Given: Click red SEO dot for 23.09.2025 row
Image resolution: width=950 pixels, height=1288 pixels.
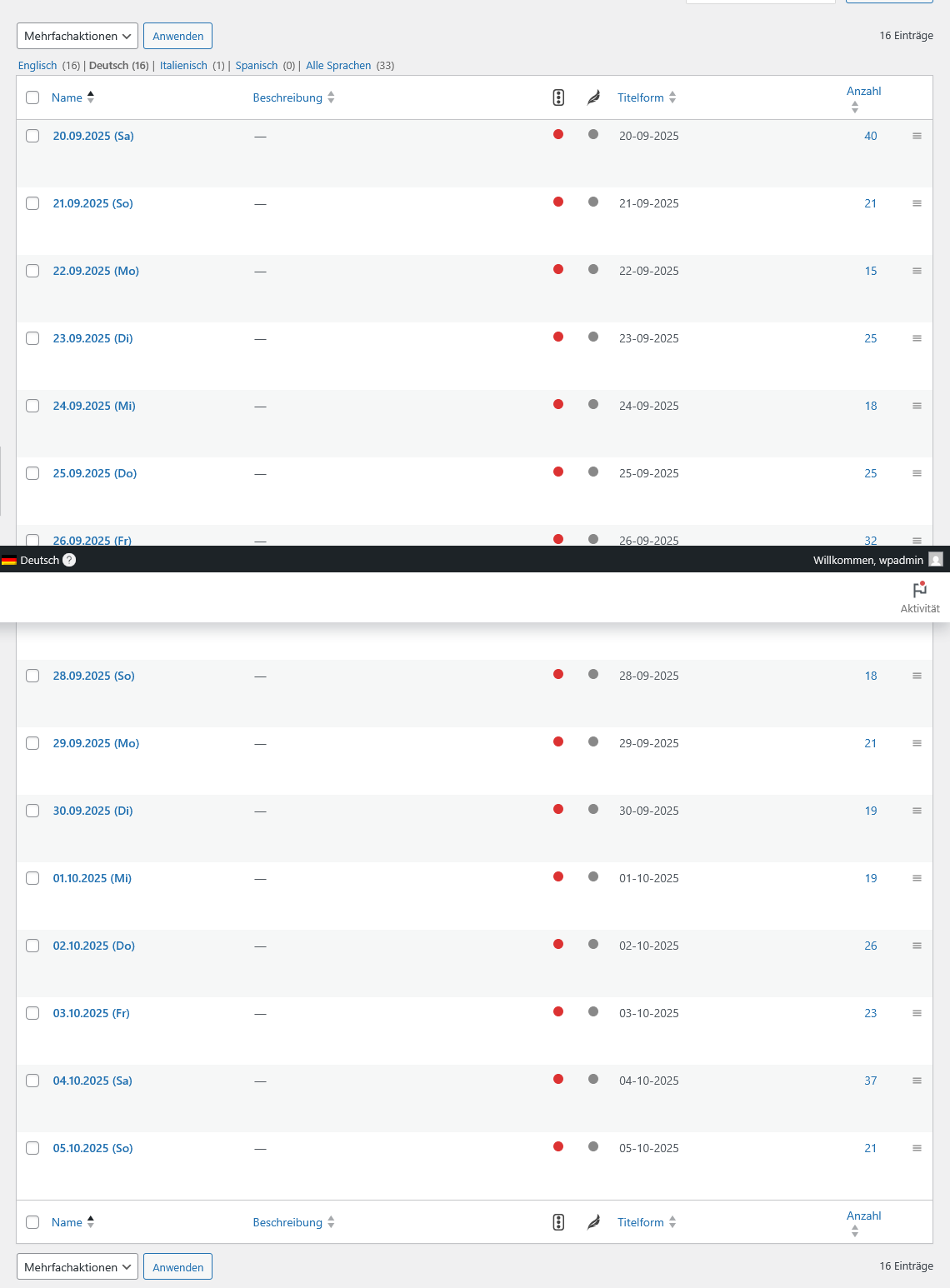Looking at the screenshot, I should [x=558, y=337].
